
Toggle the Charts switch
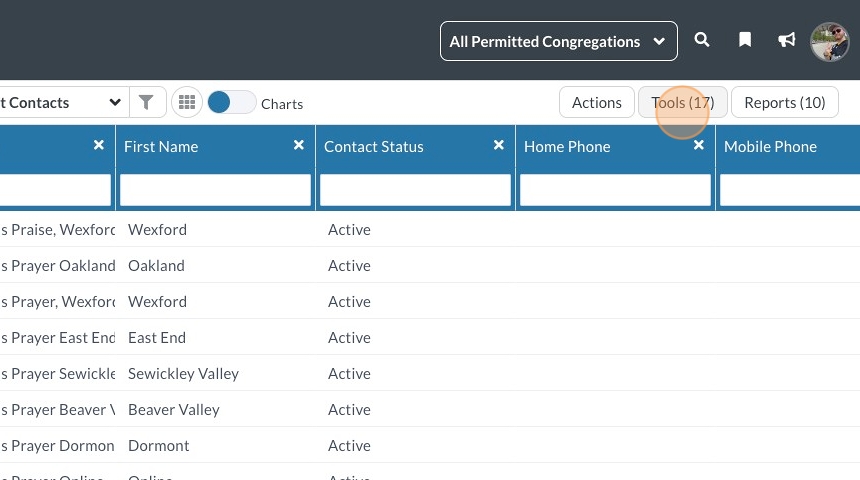coord(231,102)
